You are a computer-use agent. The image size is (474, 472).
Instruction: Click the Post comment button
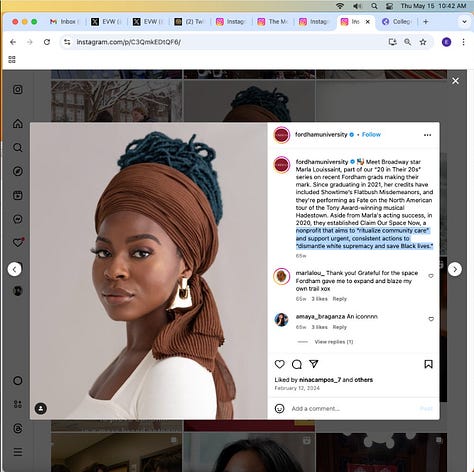click(x=426, y=409)
